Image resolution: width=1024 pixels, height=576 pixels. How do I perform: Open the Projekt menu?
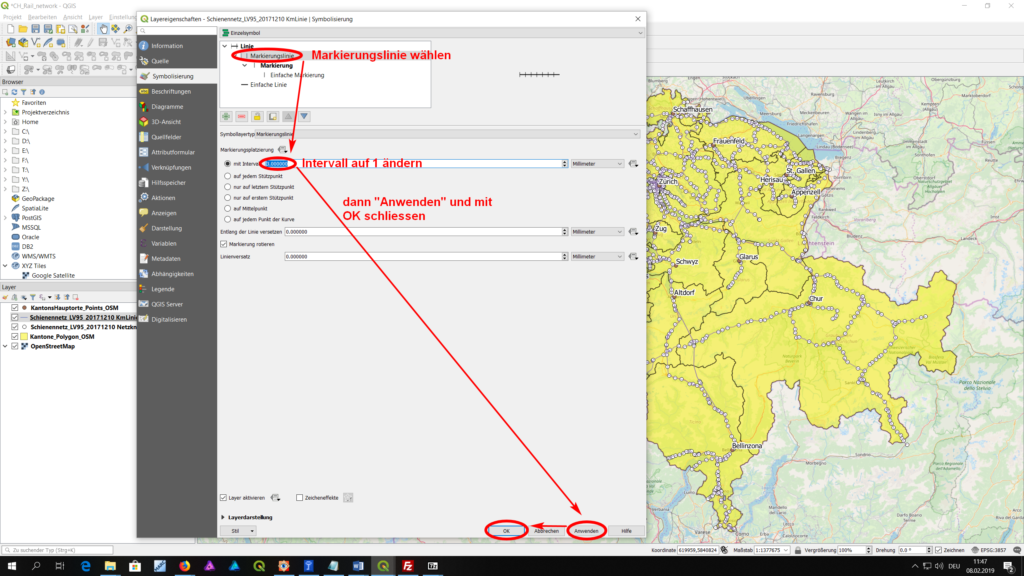tap(12, 17)
